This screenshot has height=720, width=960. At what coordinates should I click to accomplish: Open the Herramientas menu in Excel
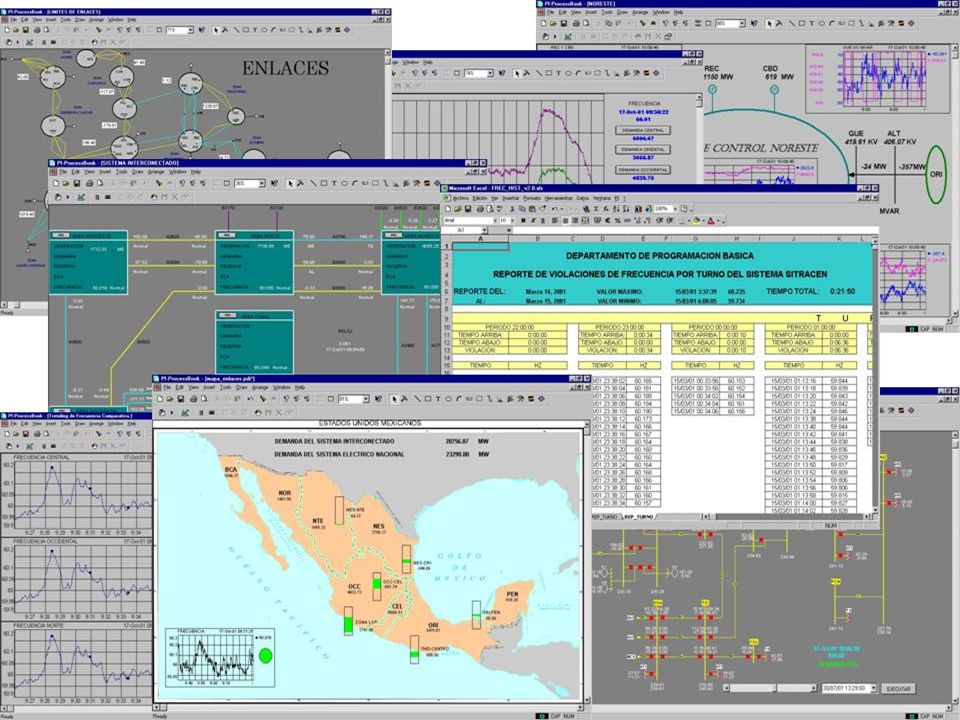pos(558,198)
